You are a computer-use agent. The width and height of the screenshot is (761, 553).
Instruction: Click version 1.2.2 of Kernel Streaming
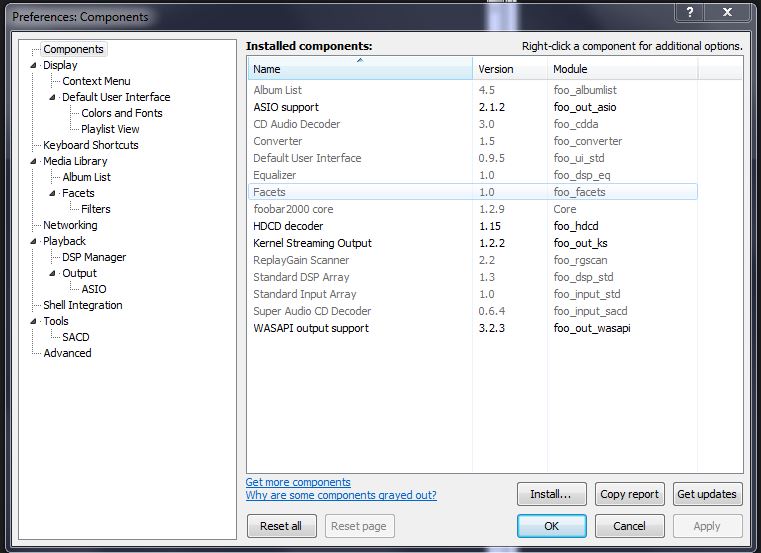(492, 243)
